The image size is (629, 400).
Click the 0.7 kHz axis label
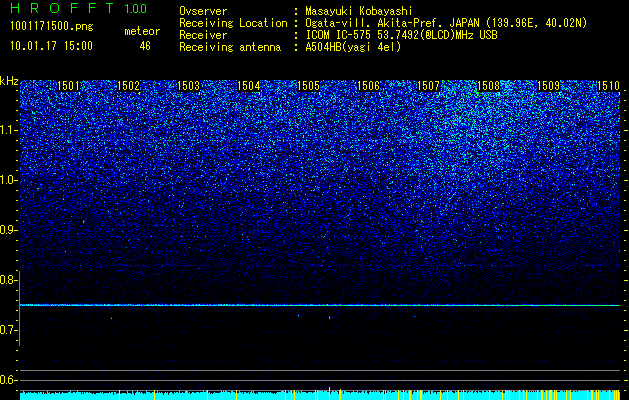[9, 330]
